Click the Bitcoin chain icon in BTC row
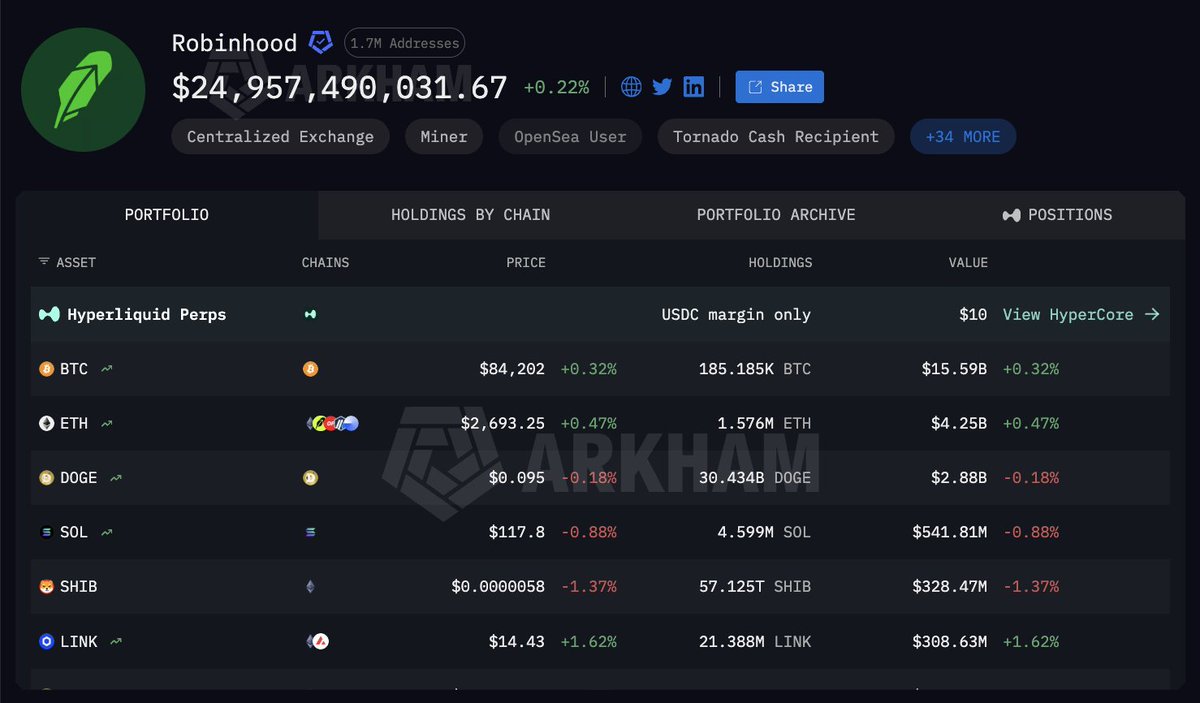 310,369
